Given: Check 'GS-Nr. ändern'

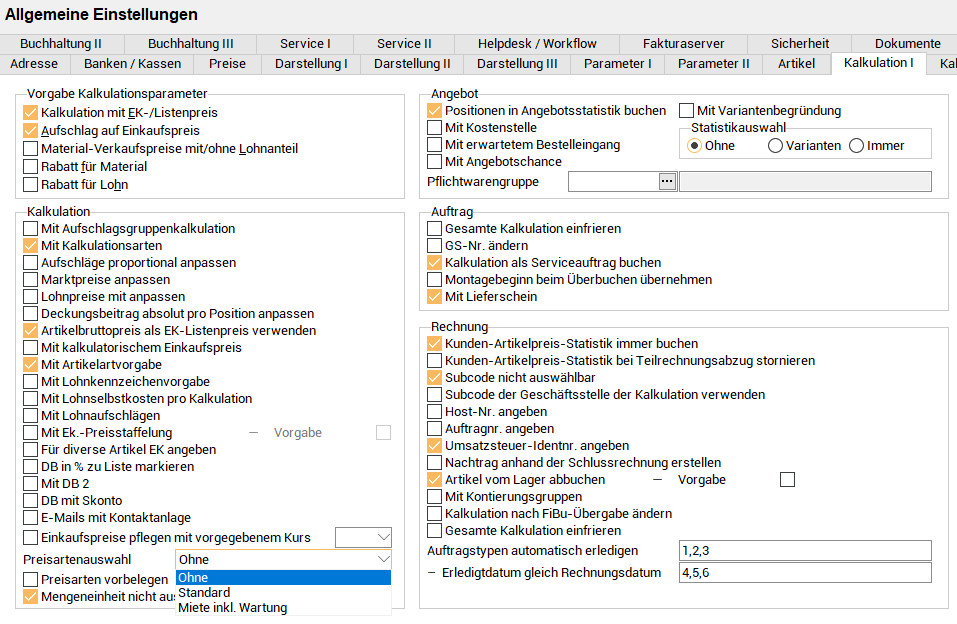Looking at the screenshot, I should [x=435, y=245].
